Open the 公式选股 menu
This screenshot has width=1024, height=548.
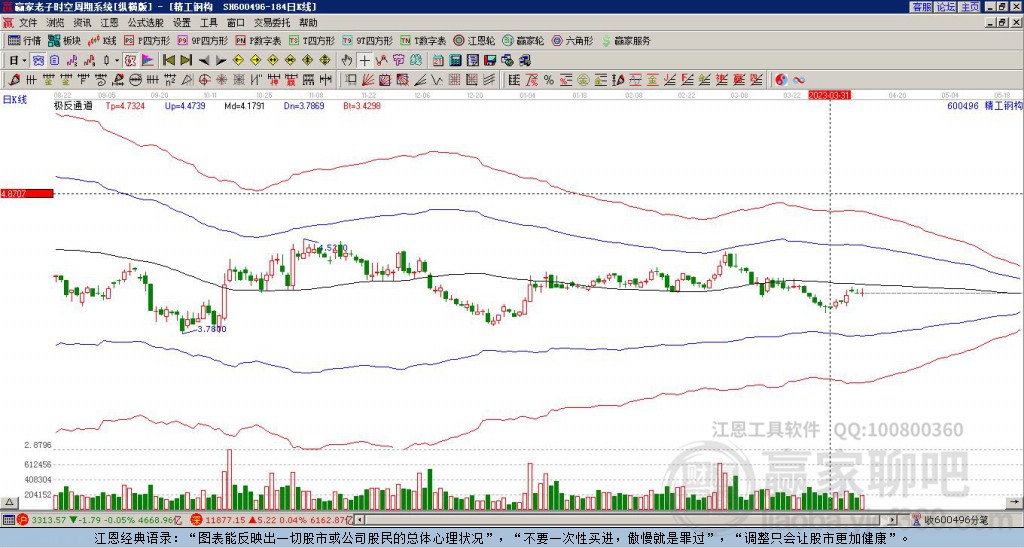(145, 22)
